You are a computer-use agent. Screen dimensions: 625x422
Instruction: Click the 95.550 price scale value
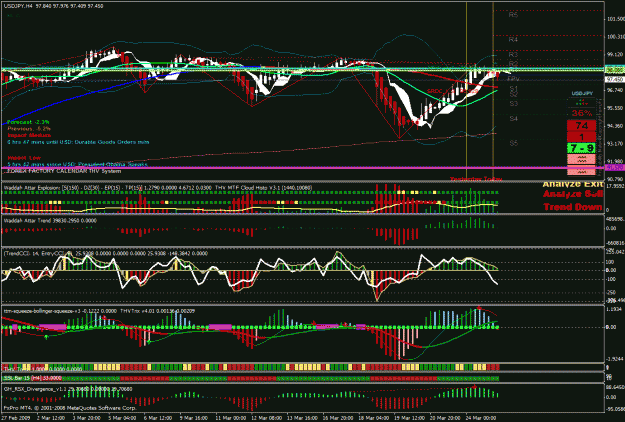(615, 108)
